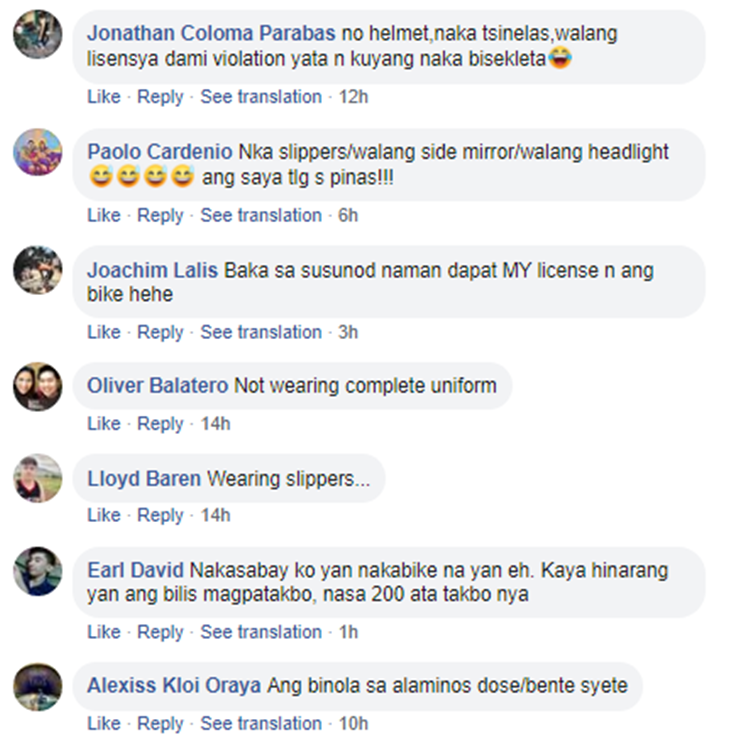Like Oliver Balatero's comment
Image resolution: width=750 pixels, height=742 pixels.
point(104,423)
